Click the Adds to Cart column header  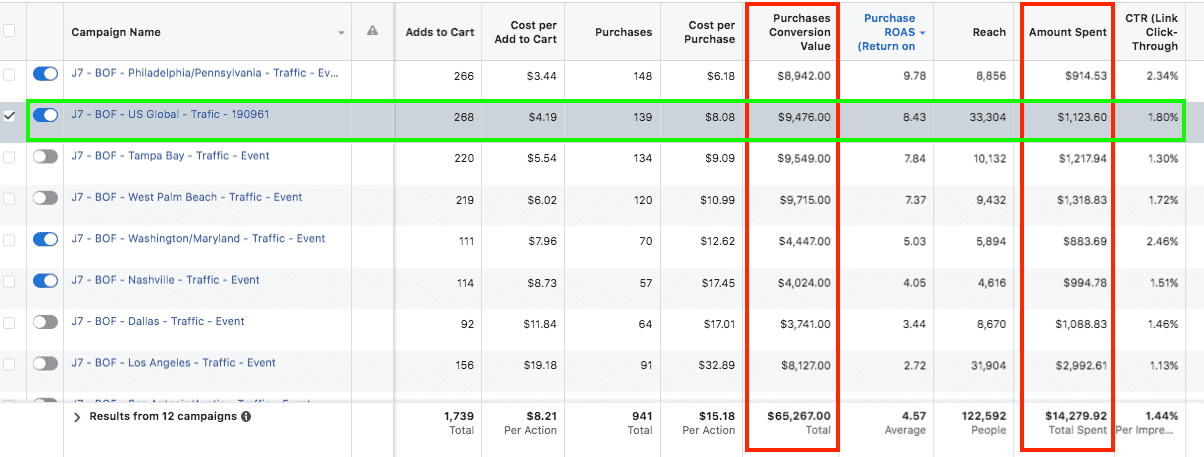tap(439, 32)
